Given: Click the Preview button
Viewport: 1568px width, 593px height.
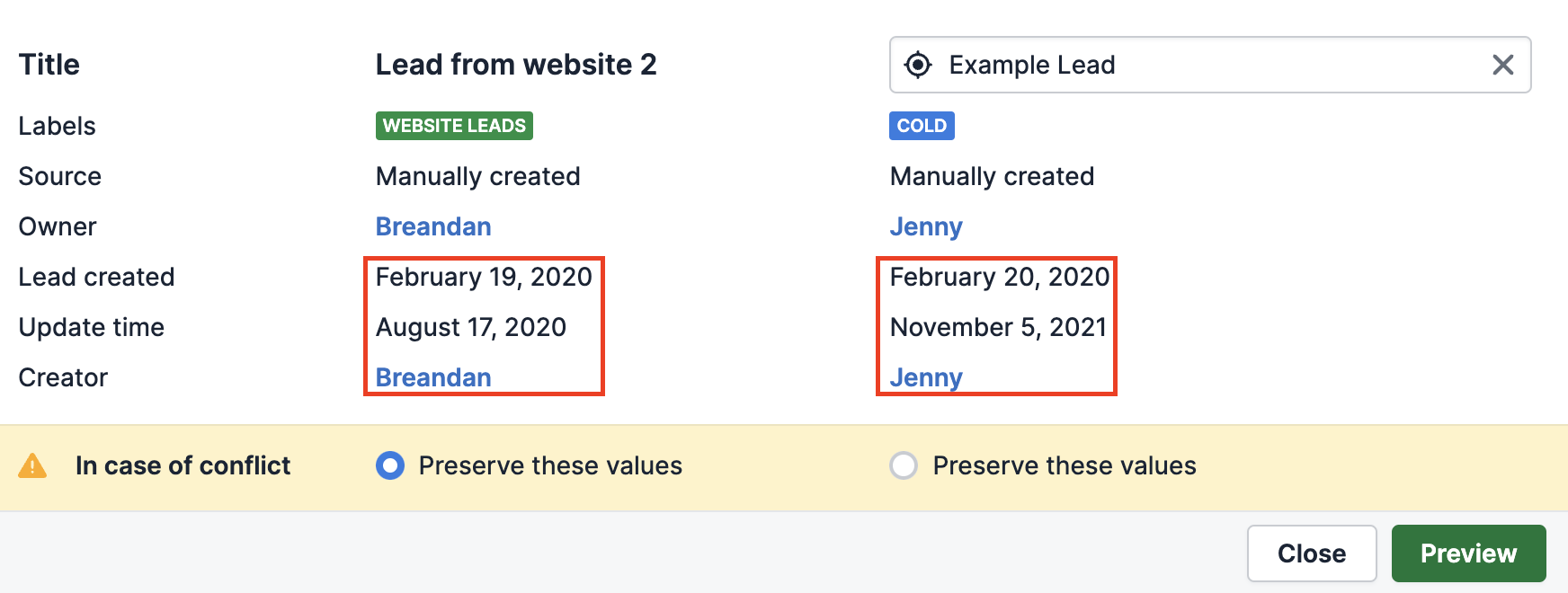Looking at the screenshot, I should click(x=1468, y=553).
